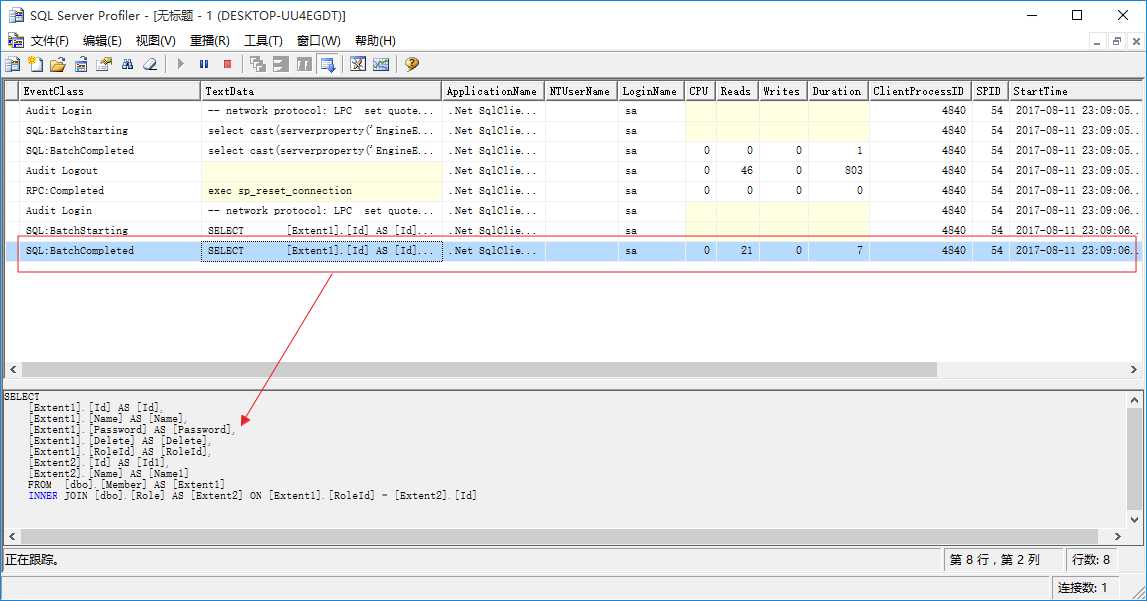
Task: Click the '连接数: 1' status bar entry
Action: pos(1083,587)
